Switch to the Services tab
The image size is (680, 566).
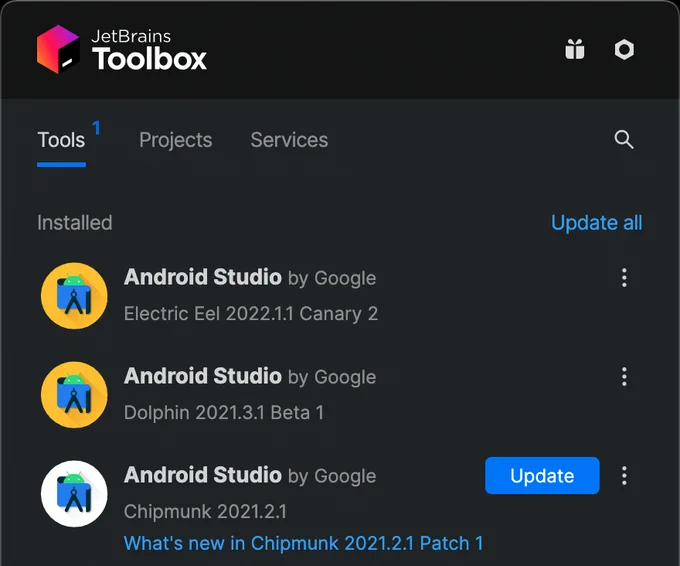[x=289, y=140]
